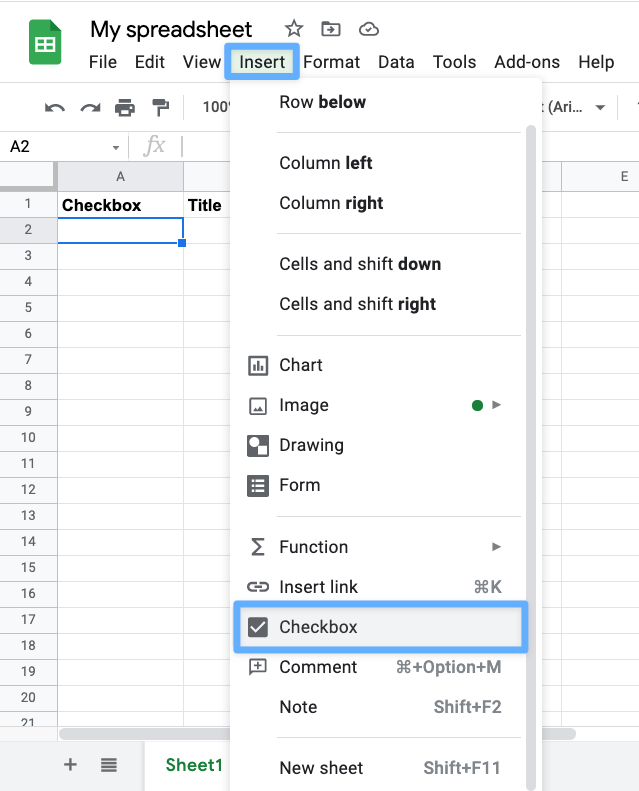
Task: Switch to the Sheet1 tab
Action: coord(194,765)
